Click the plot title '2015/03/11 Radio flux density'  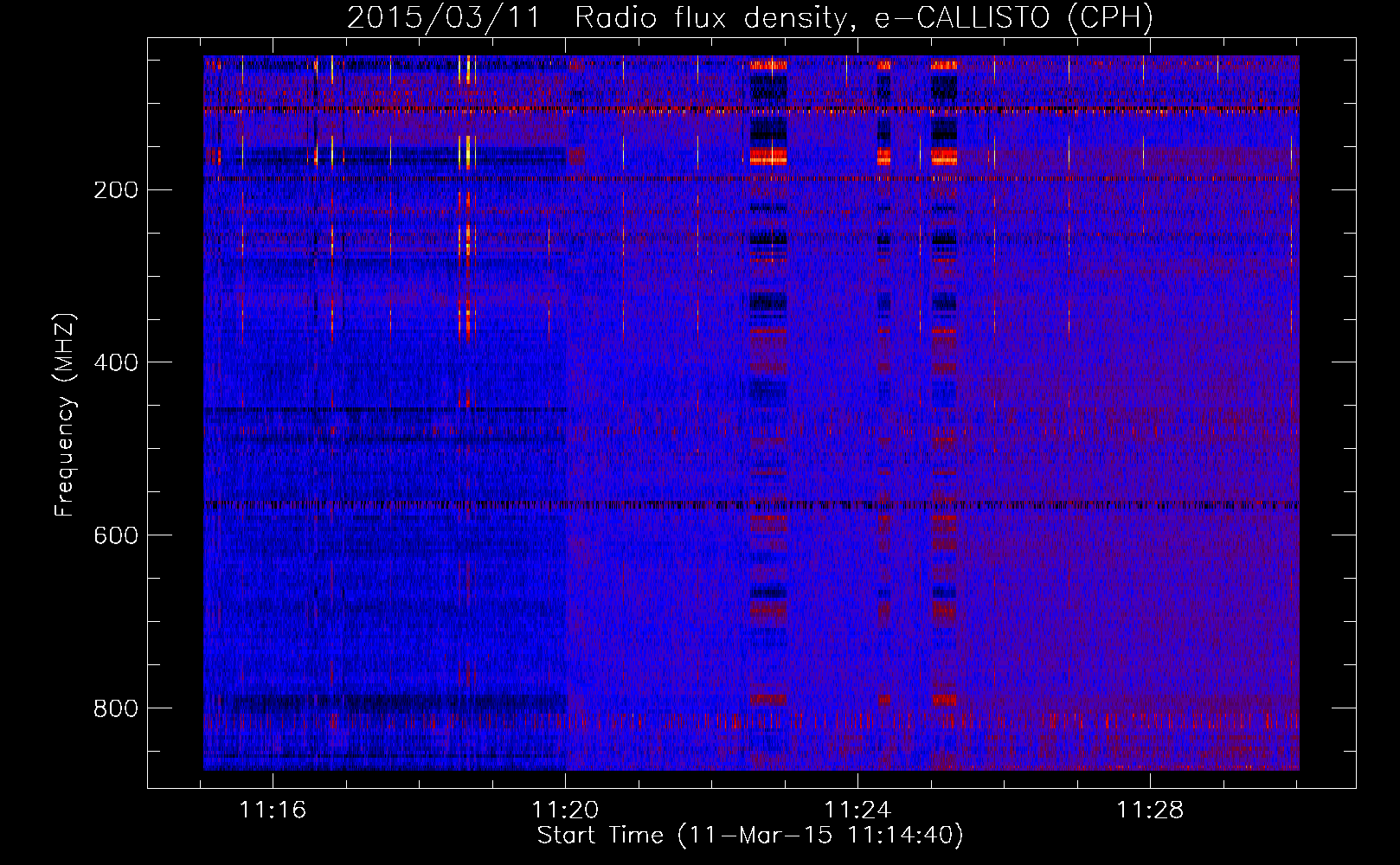click(750, 18)
